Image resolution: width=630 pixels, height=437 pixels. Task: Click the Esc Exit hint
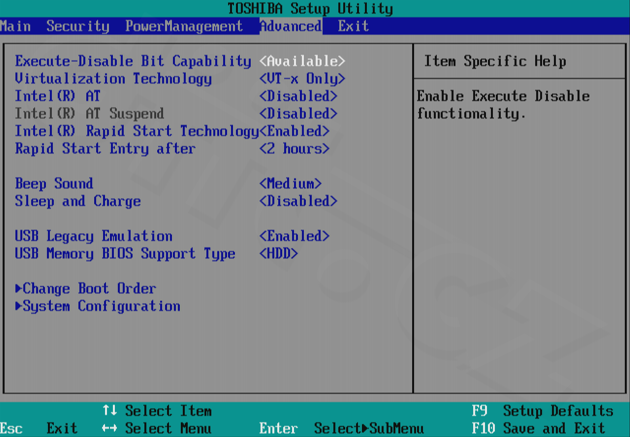point(39,428)
